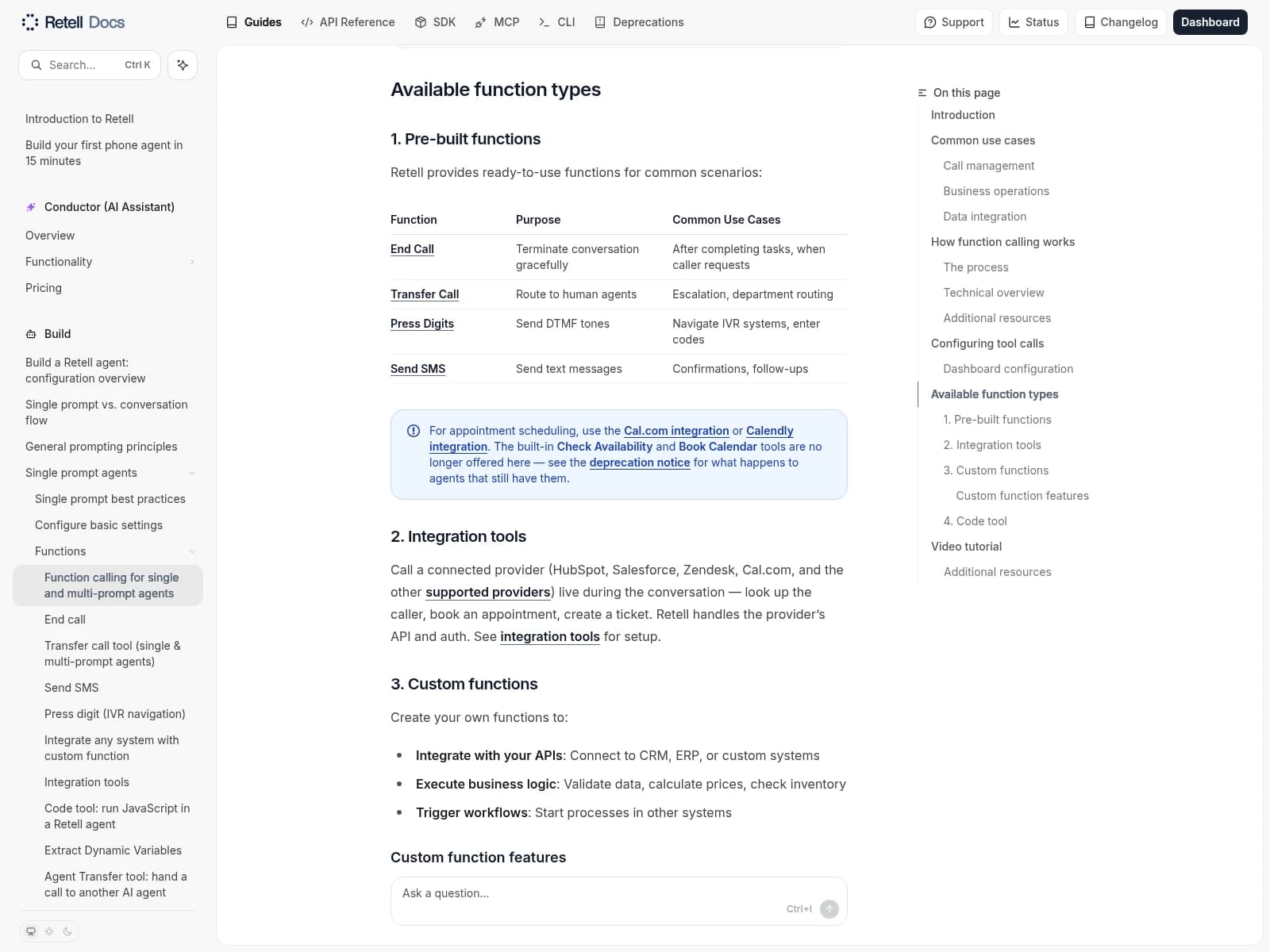Focus the Search field
1270x952 pixels.
pos(90,65)
